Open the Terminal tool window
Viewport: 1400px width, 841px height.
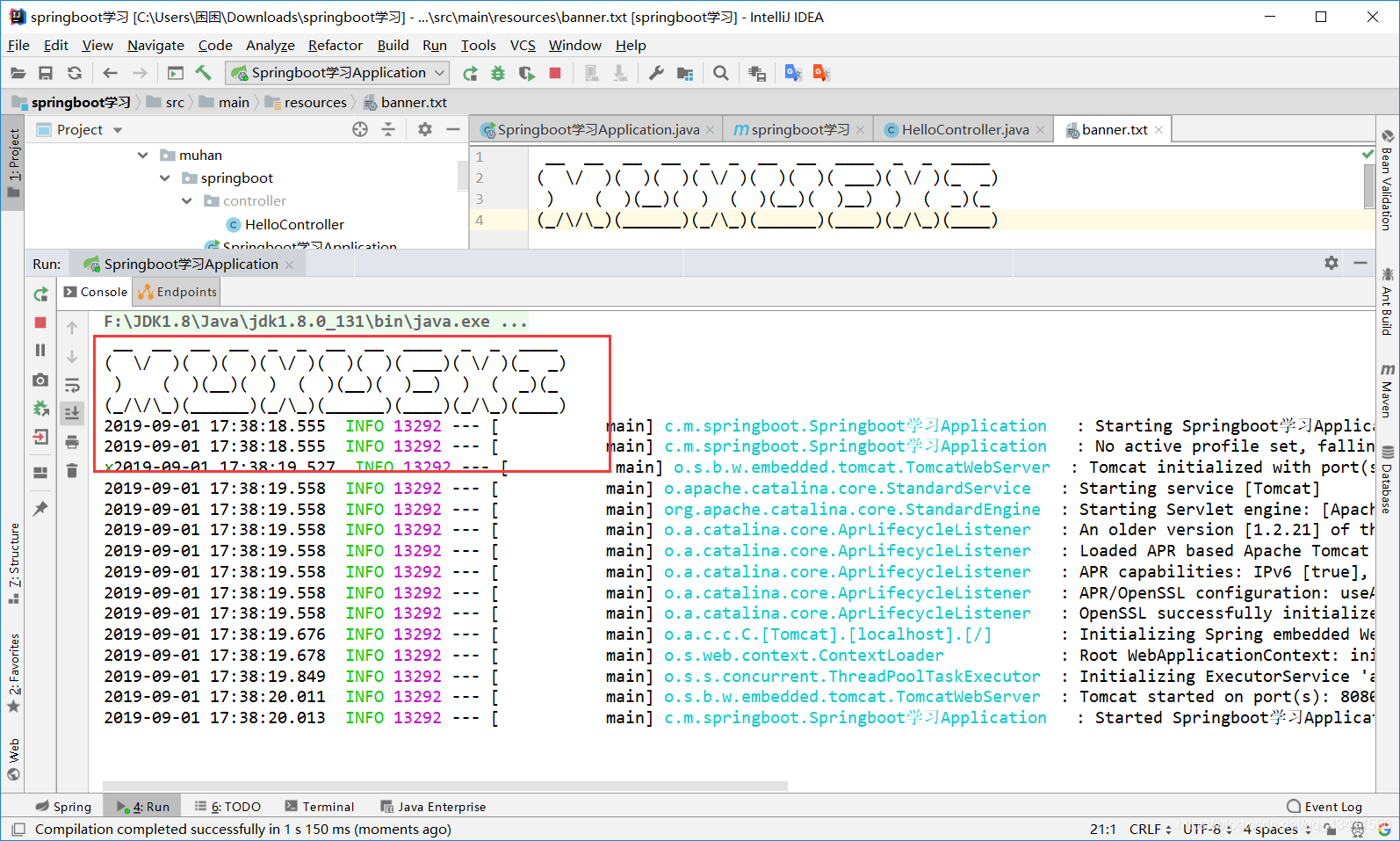(x=320, y=807)
